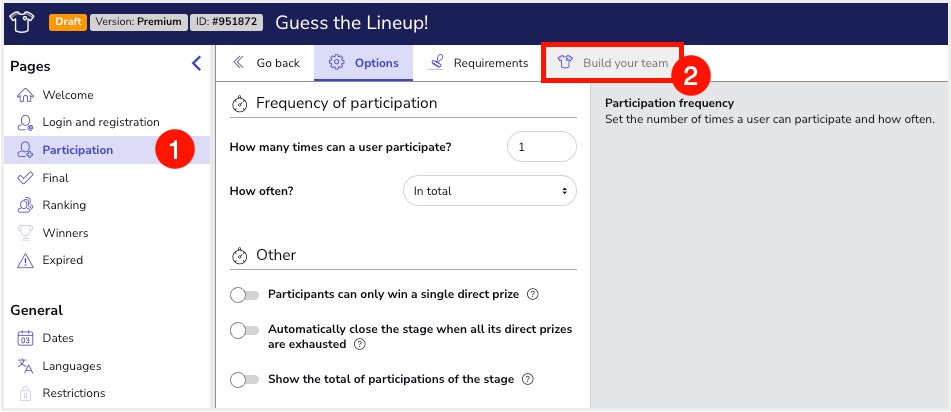Enable single direct prize toggle

[x=244, y=295]
